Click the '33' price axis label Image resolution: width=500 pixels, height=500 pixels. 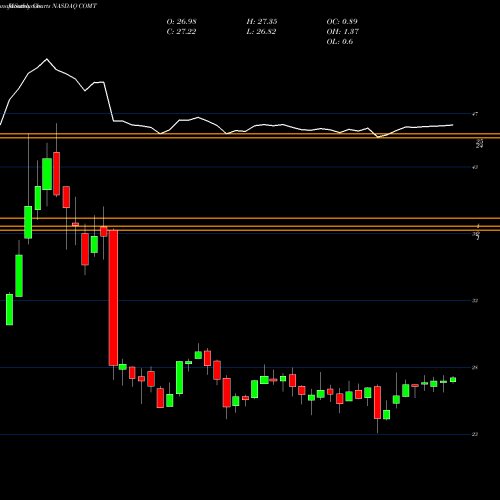tap(475, 301)
